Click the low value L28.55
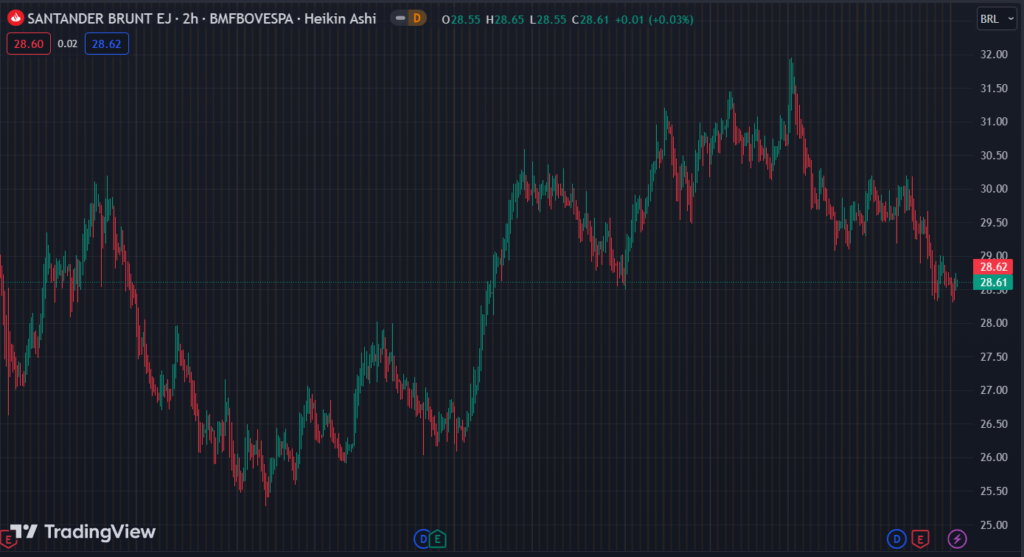Image resolution: width=1024 pixels, height=557 pixels. pos(547,20)
